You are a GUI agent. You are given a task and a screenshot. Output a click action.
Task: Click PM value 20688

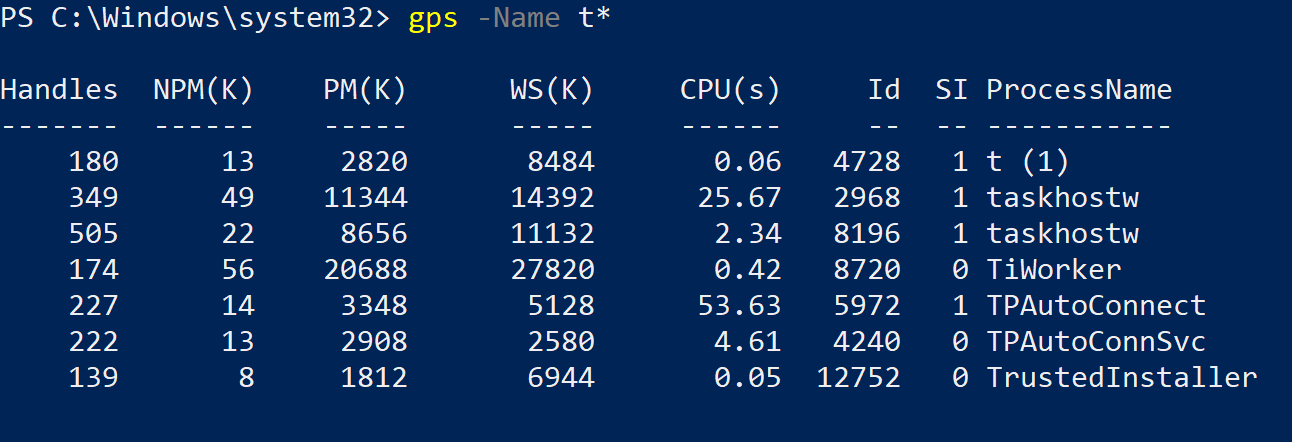(365, 270)
